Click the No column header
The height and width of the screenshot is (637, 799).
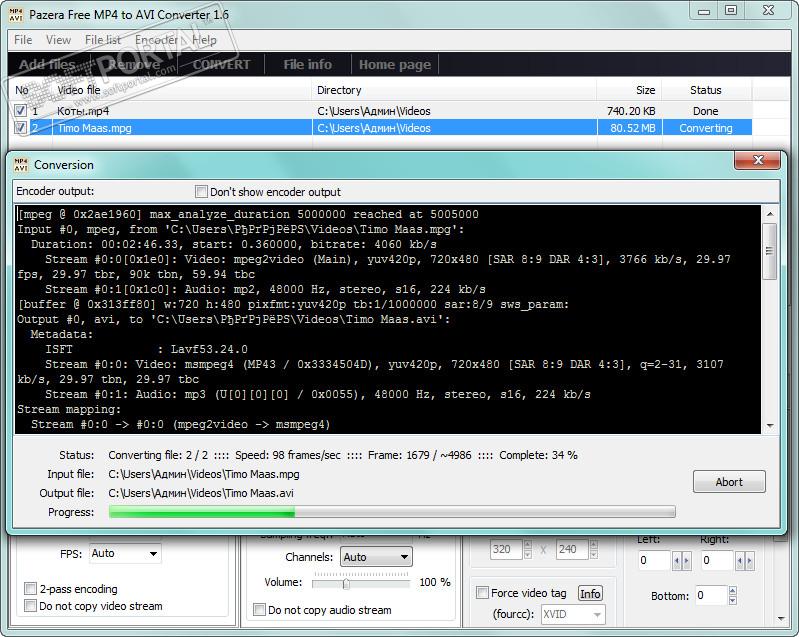[31, 90]
